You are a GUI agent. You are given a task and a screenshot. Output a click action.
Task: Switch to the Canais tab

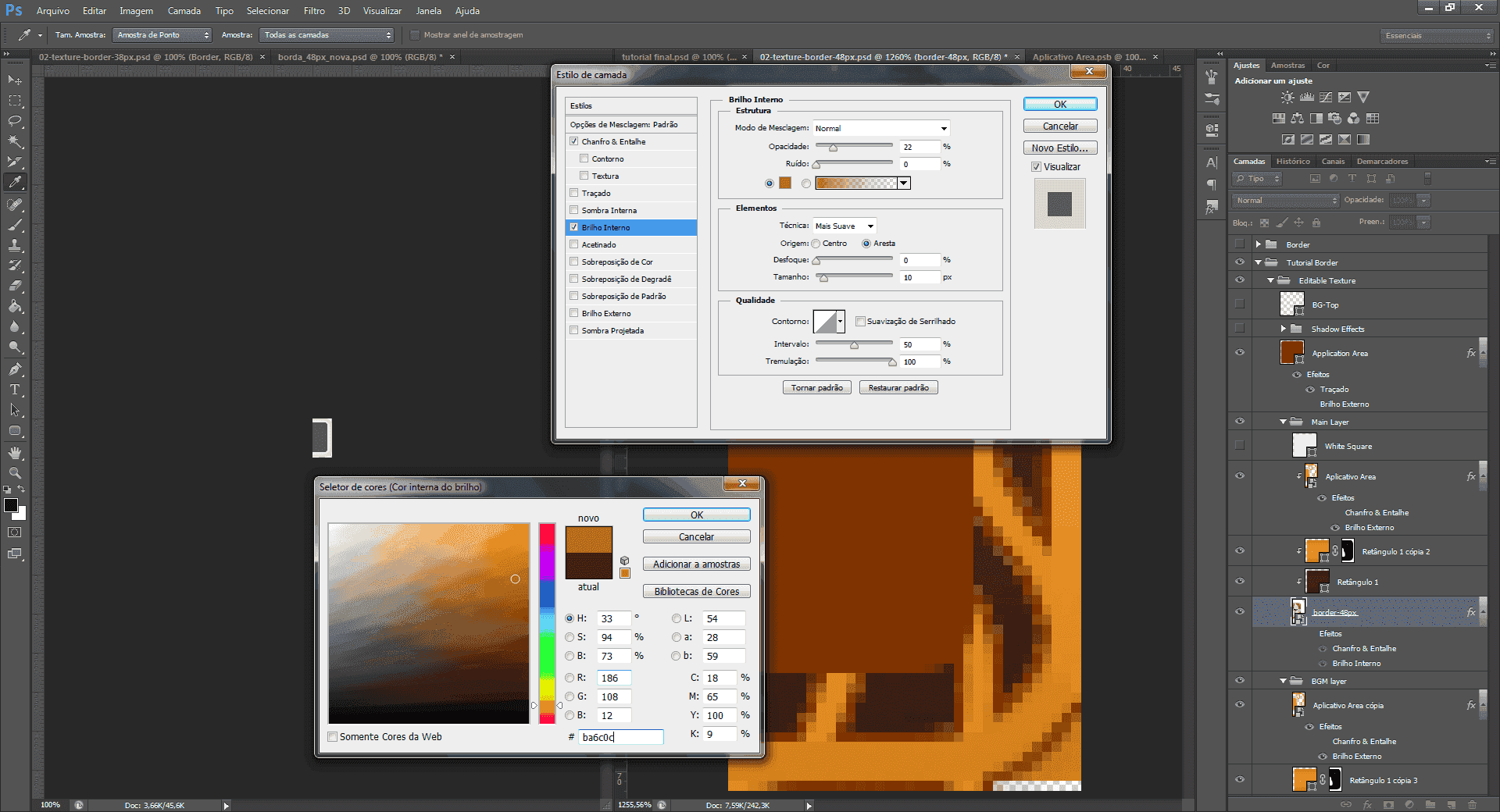[x=1333, y=162]
